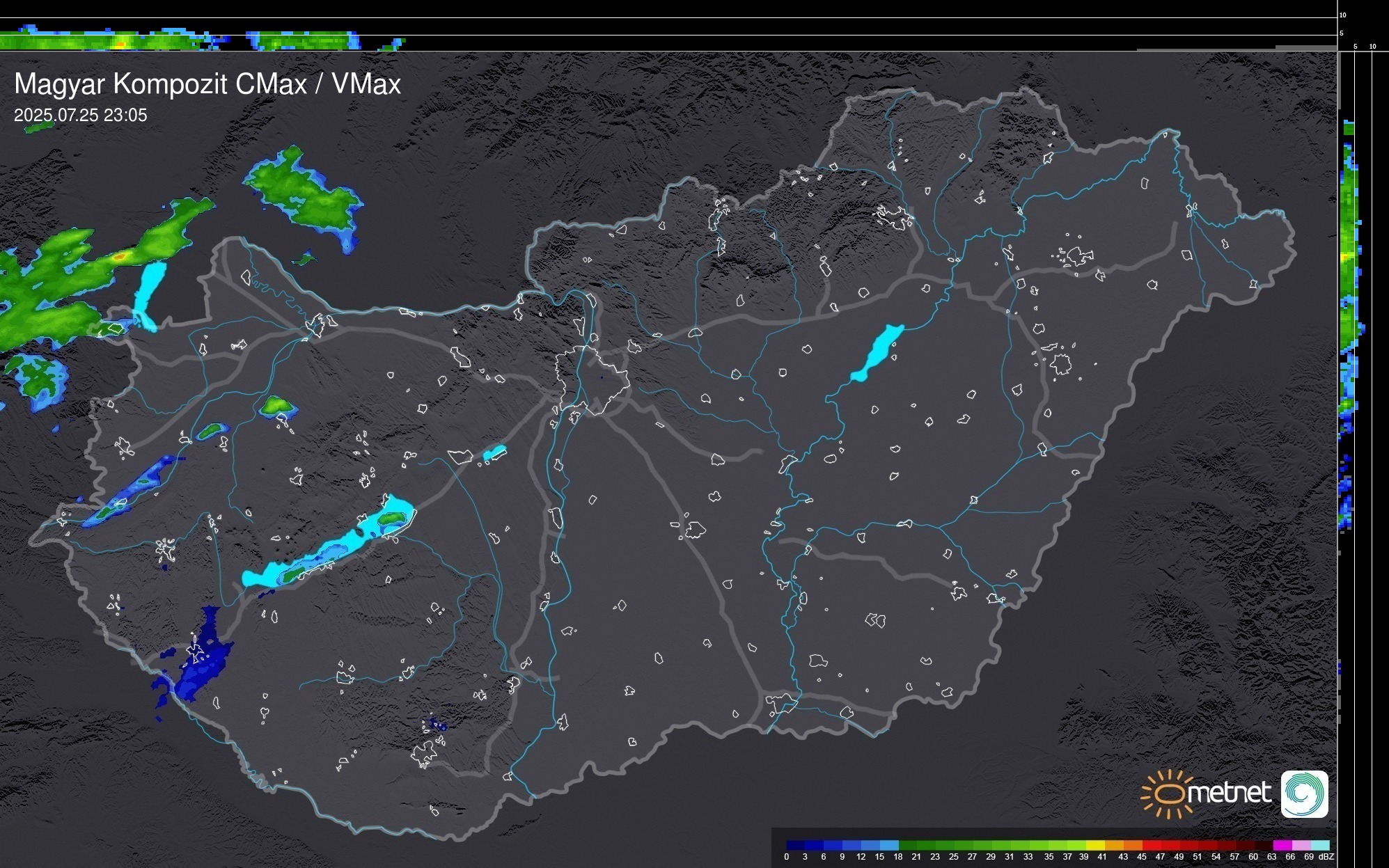This screenshot has height=868, width=1389.
Task: Select the magenta 63 dBZ legend swatch
Action: click(1282, 845)
